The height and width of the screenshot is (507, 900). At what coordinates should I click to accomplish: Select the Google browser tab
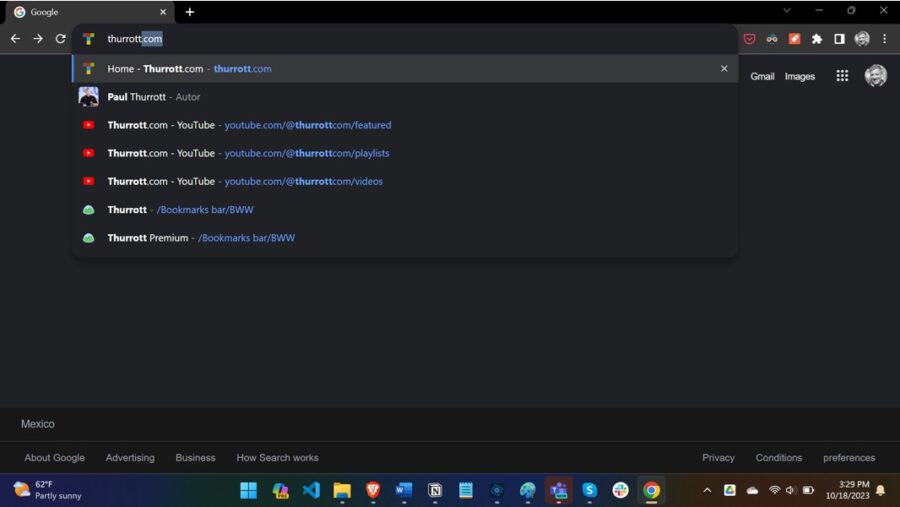tap(89, 12)
